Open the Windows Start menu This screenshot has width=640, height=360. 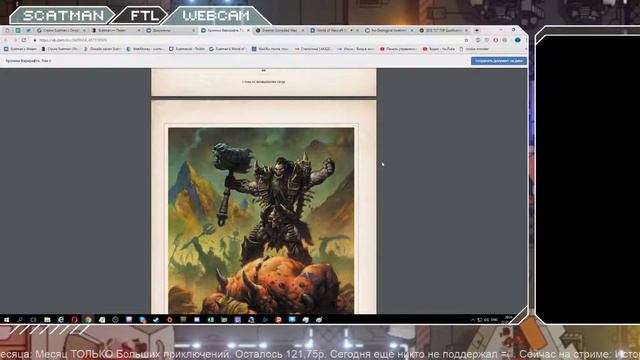click(6, 320)
